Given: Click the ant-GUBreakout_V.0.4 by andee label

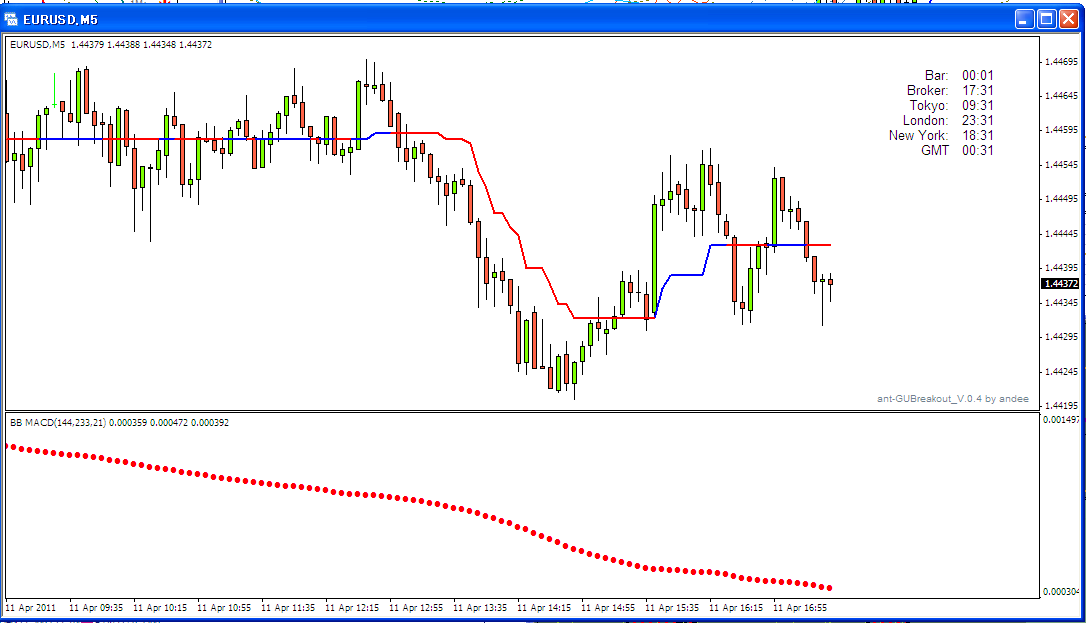Looking at the screenshot, I should pyautogui.click(x=952, y=399).
